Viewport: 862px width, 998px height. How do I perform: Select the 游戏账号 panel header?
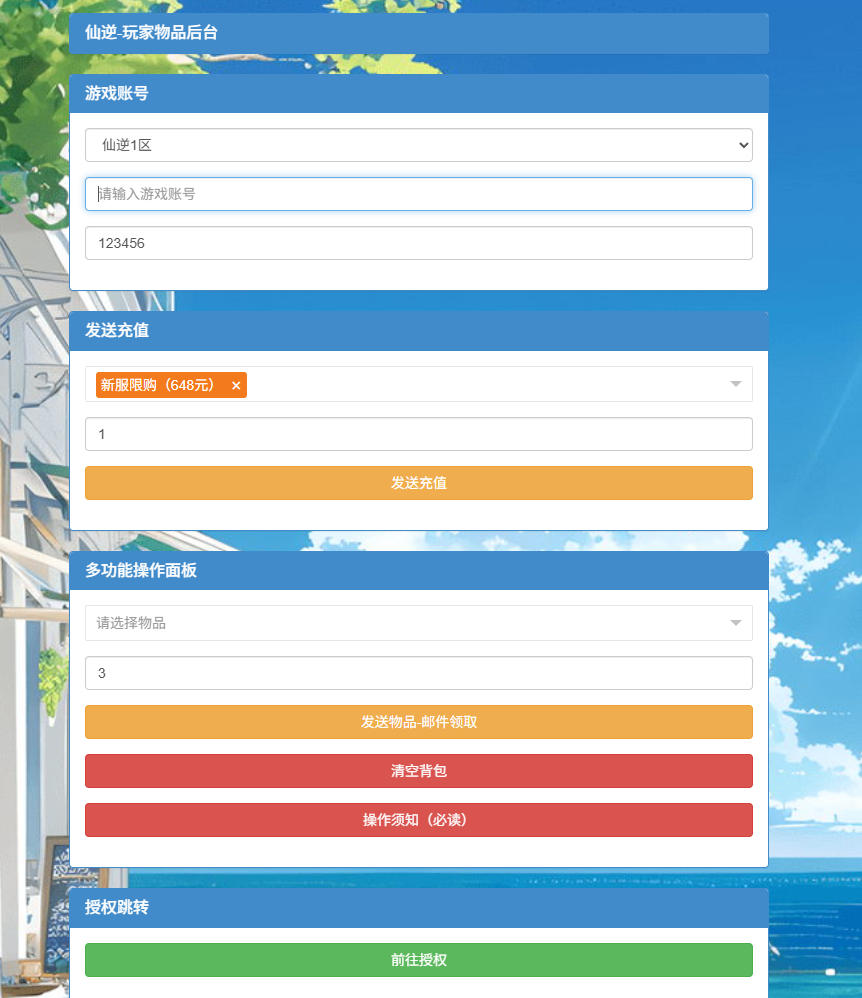117,93
